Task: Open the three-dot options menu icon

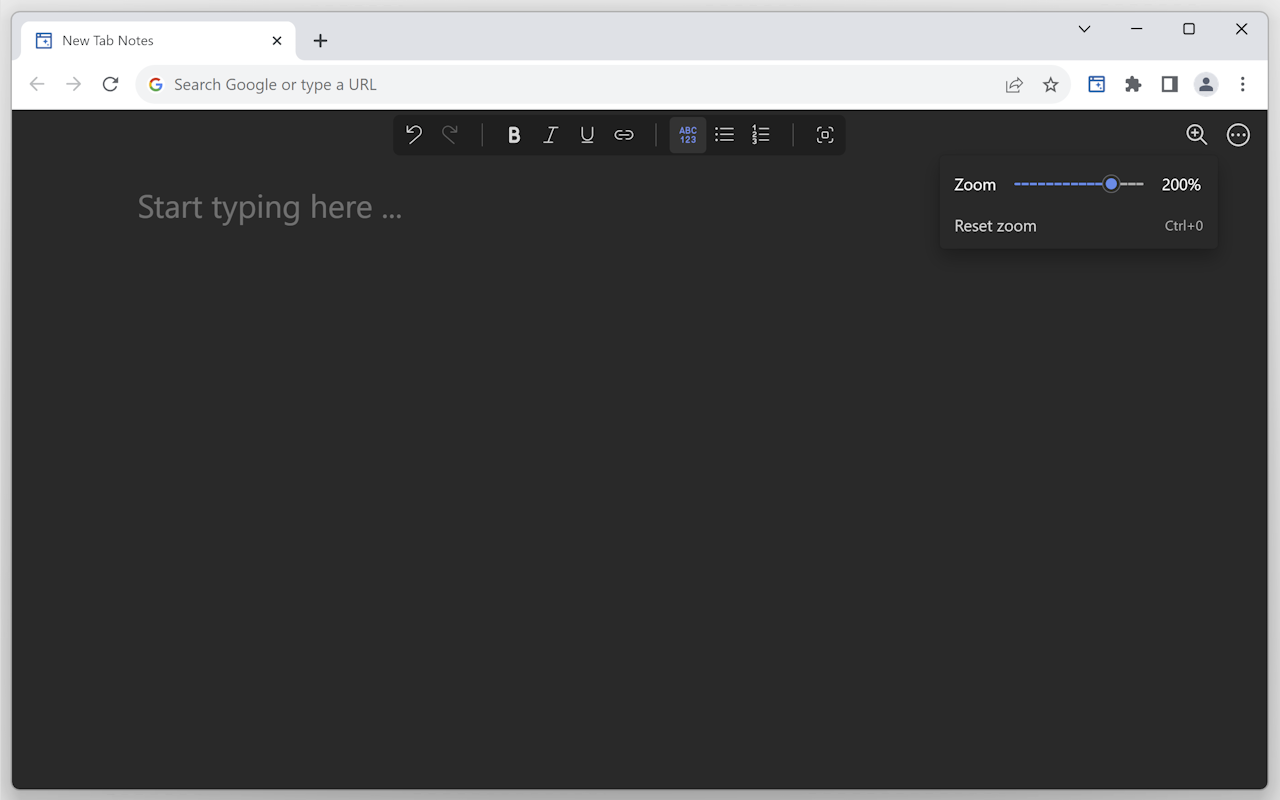Action: click(x=1238, y=134)
